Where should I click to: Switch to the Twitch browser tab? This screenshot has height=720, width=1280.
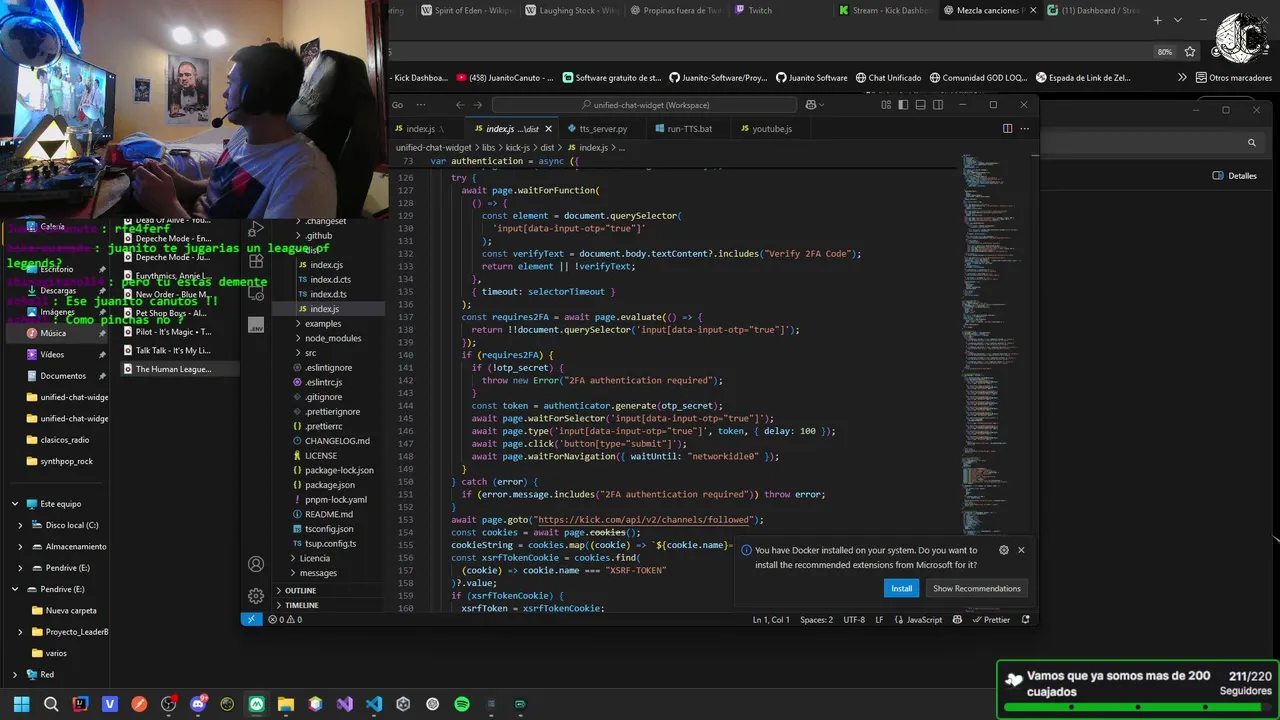(x=759, y=11)
